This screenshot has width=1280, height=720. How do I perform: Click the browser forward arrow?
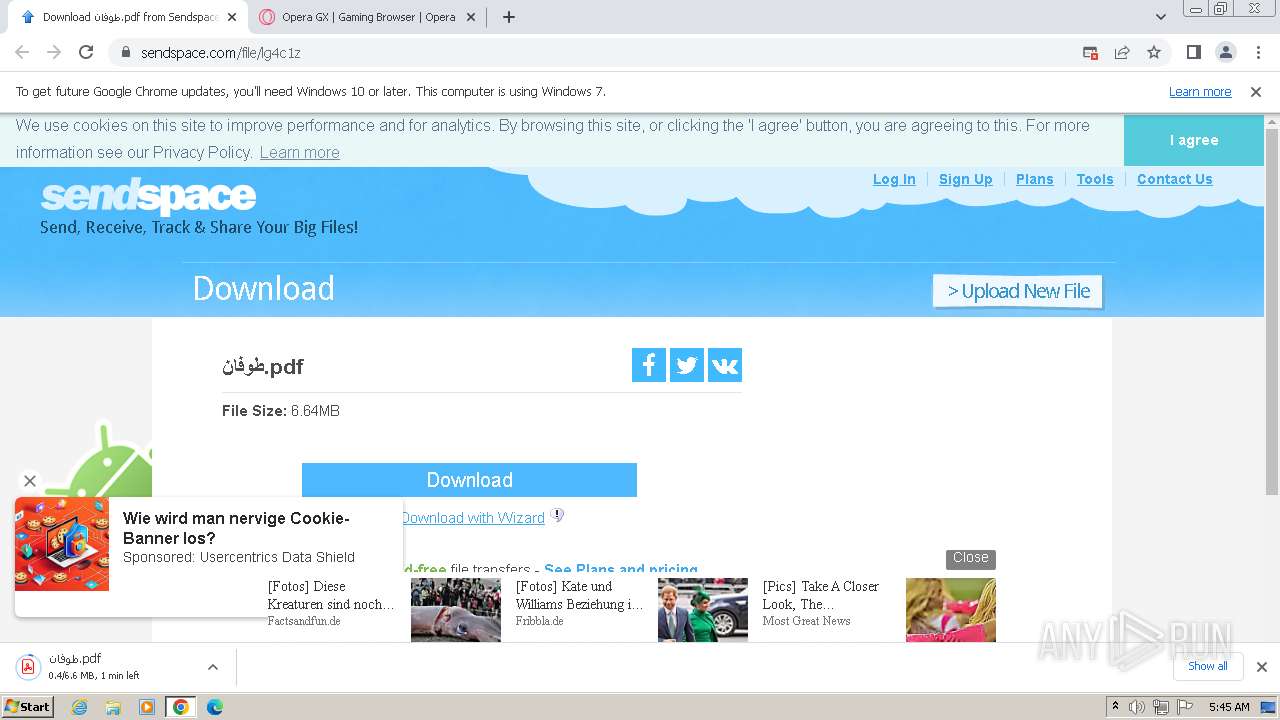point(54,52)
